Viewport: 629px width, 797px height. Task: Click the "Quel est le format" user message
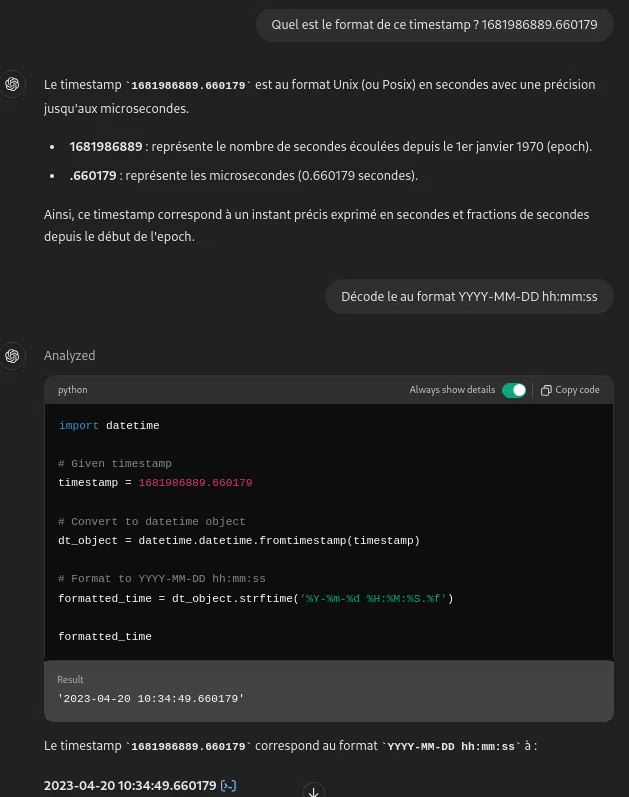point(434,25)
